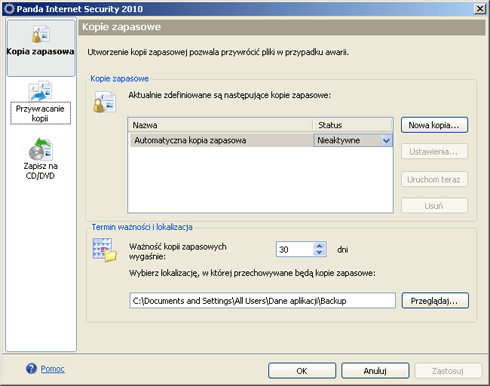Decrease expiry days with down arrow
This screenshot has width=490, height=386.
coord(319,253)
